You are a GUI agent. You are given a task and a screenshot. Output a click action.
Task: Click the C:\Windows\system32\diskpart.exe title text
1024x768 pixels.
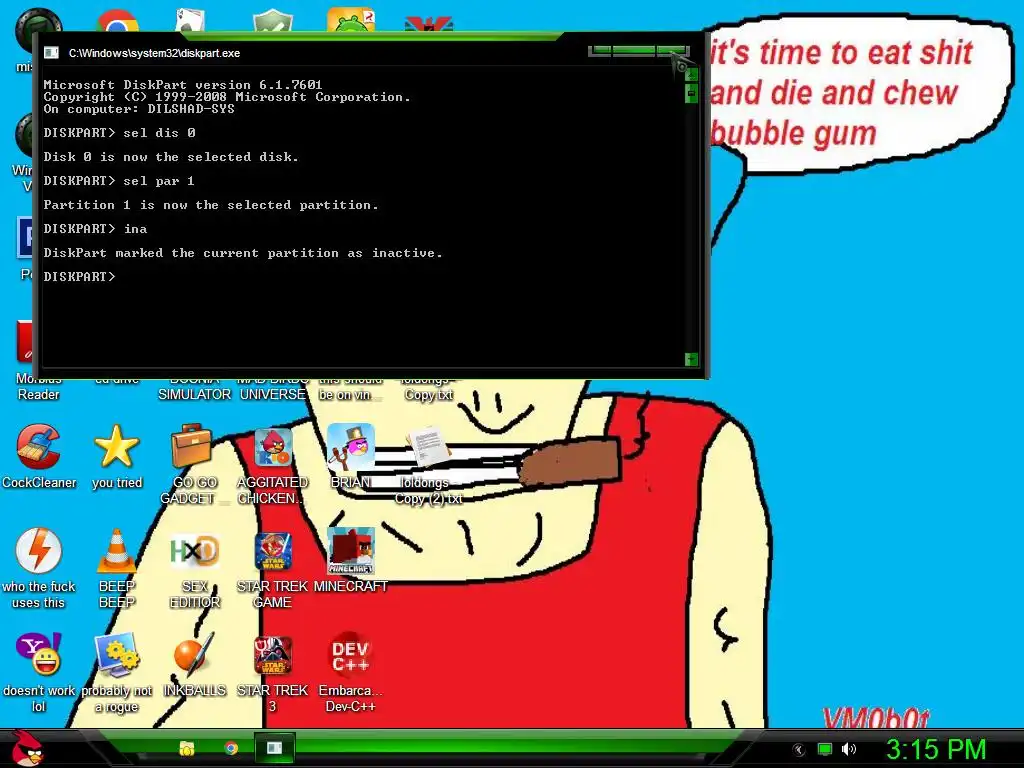click(x=154, y=53)
